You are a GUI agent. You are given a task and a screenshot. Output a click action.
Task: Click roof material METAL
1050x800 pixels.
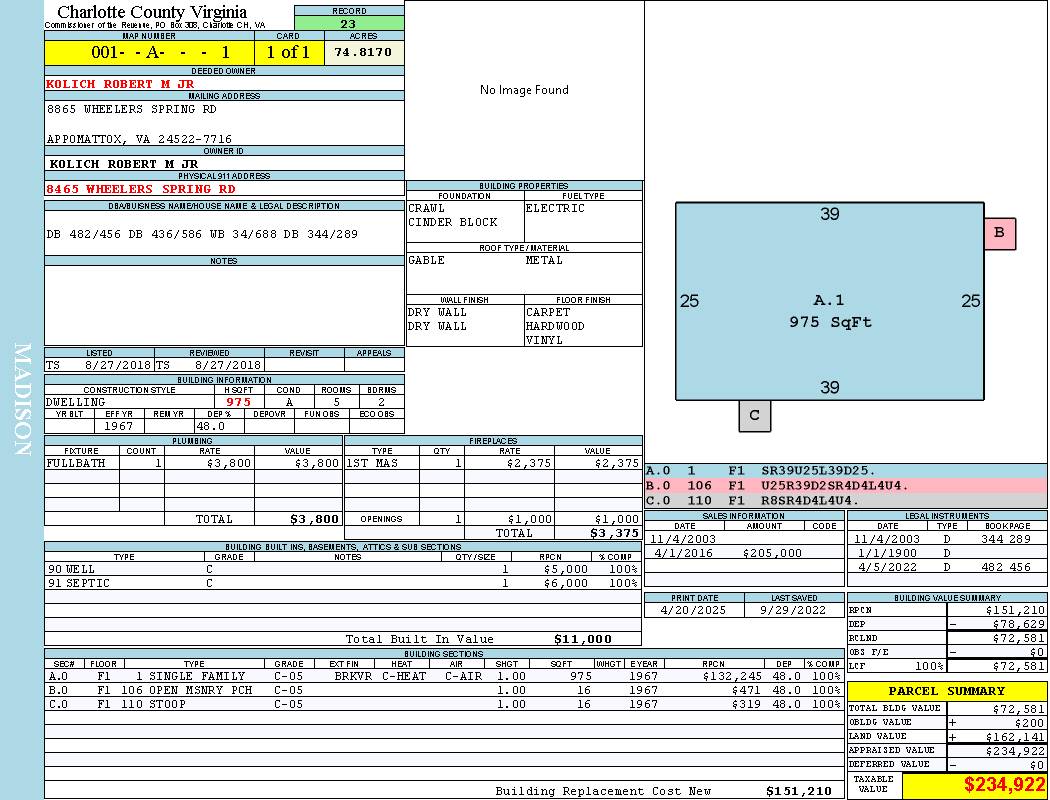(544, 260)
